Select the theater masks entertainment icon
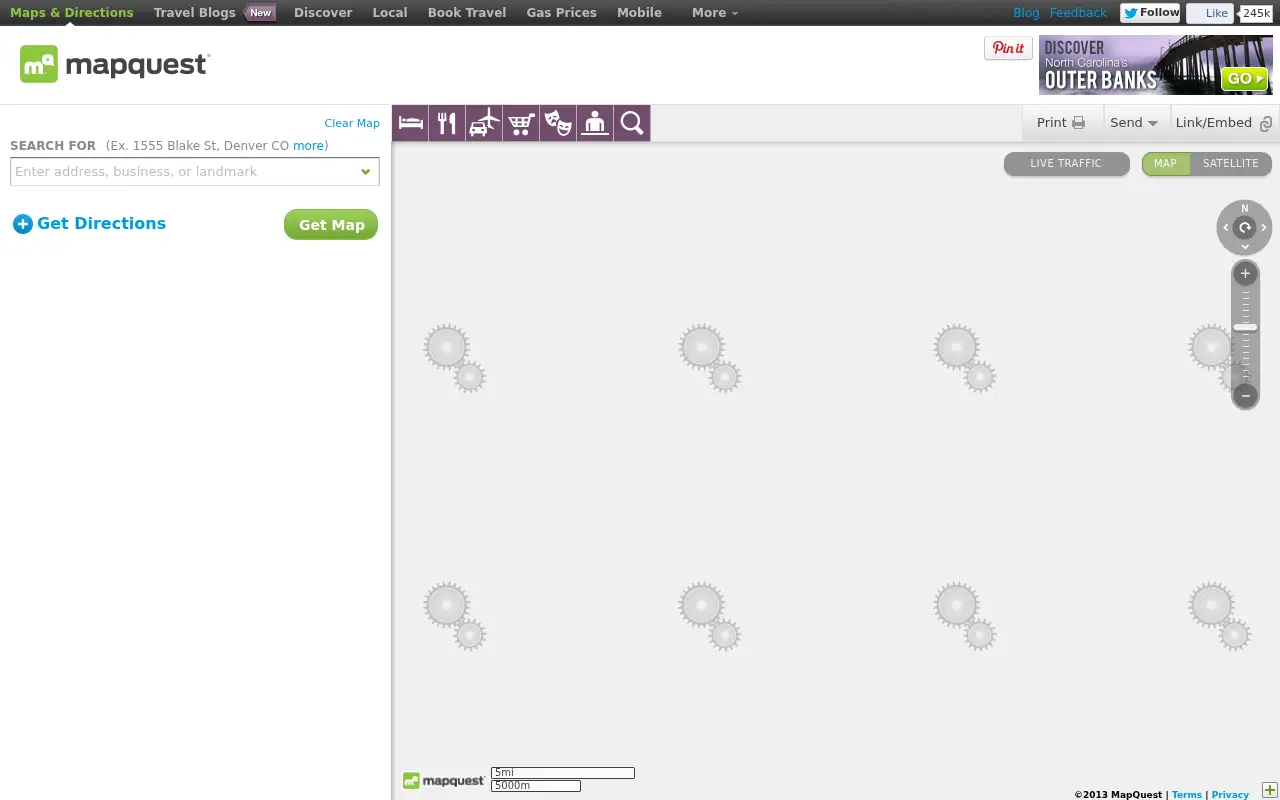1280x800 pixels. pos(558,123)
